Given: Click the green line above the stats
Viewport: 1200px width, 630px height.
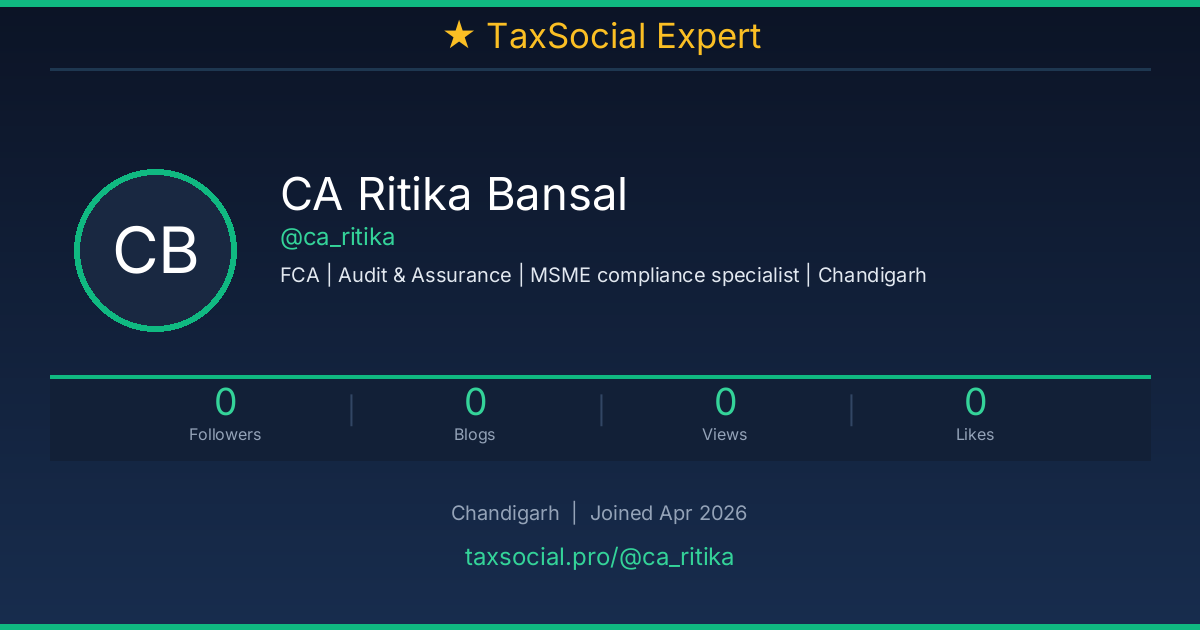Looking at the screenshot, I should (600, 377).
